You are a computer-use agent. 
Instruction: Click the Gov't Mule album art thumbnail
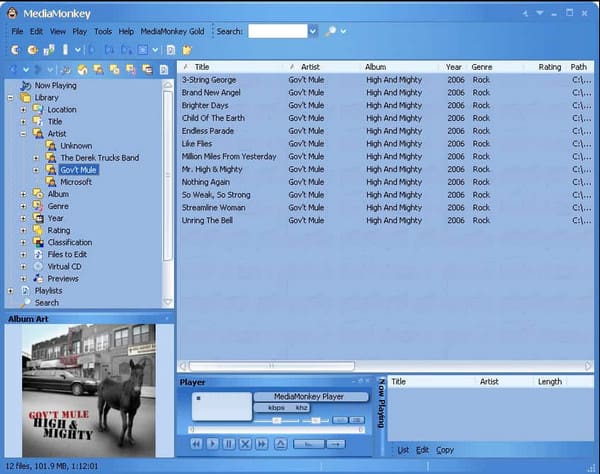(x=89, y=391)
